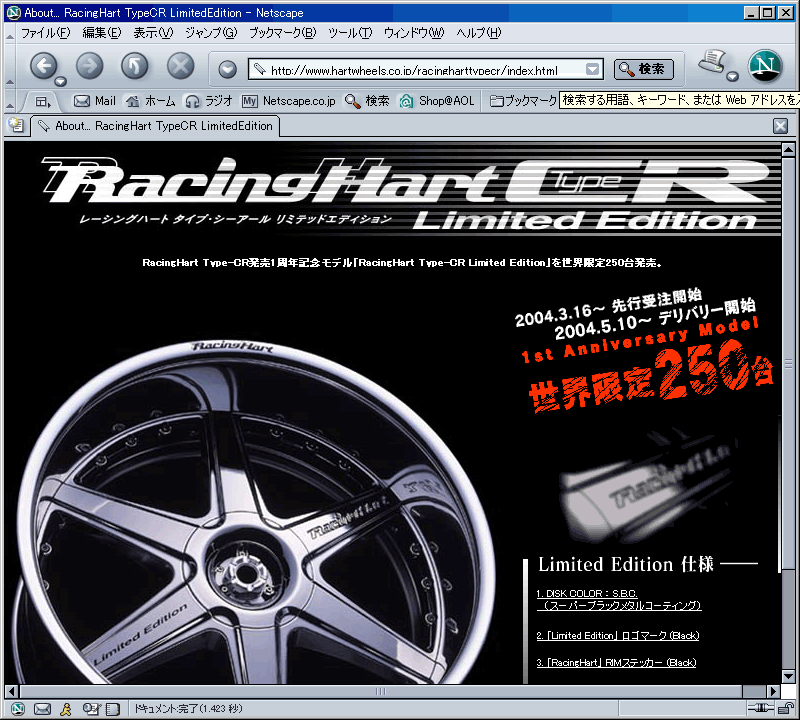Open Mail from status bar envelope icon

(42, 709)
